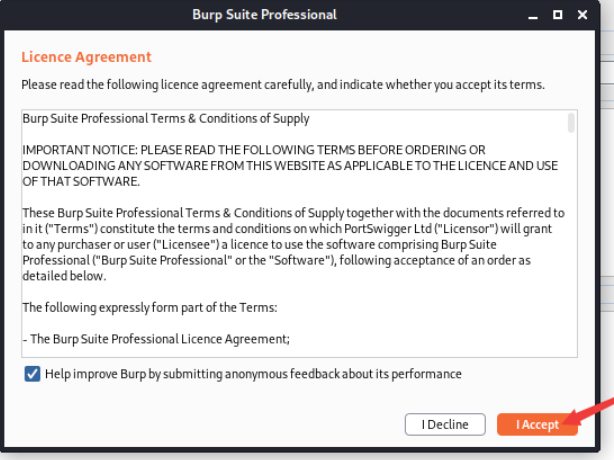Click the orange Licence Agreement heading
614x460 pixels.
coord(86,57)
